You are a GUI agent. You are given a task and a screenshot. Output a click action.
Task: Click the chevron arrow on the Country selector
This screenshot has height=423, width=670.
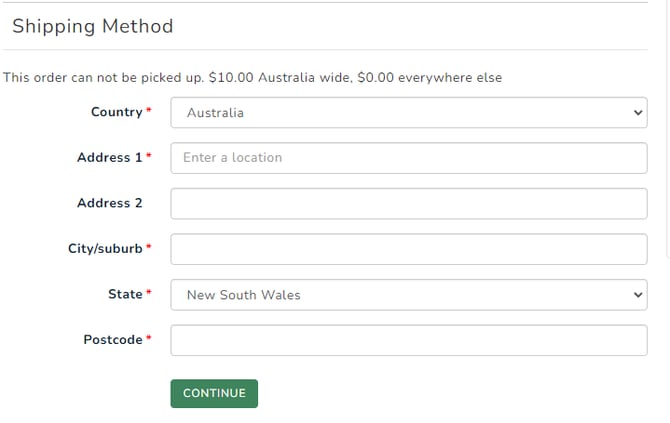coord(640,113)
